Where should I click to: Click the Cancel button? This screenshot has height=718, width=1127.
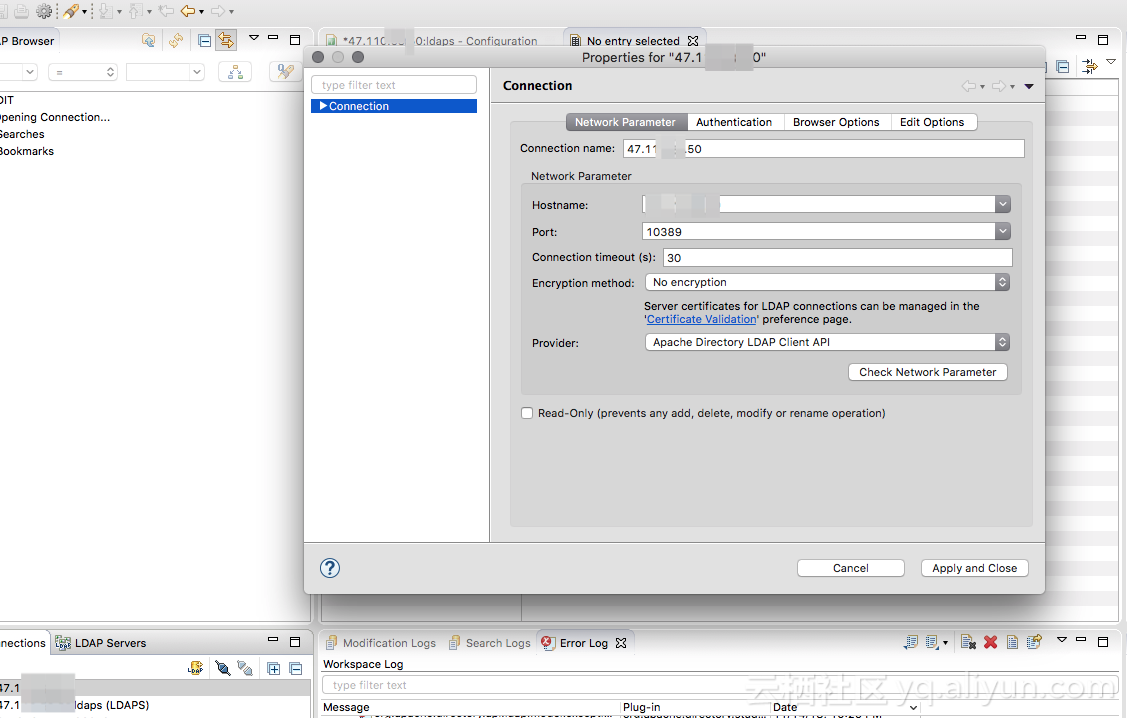[x=851, y=568]
